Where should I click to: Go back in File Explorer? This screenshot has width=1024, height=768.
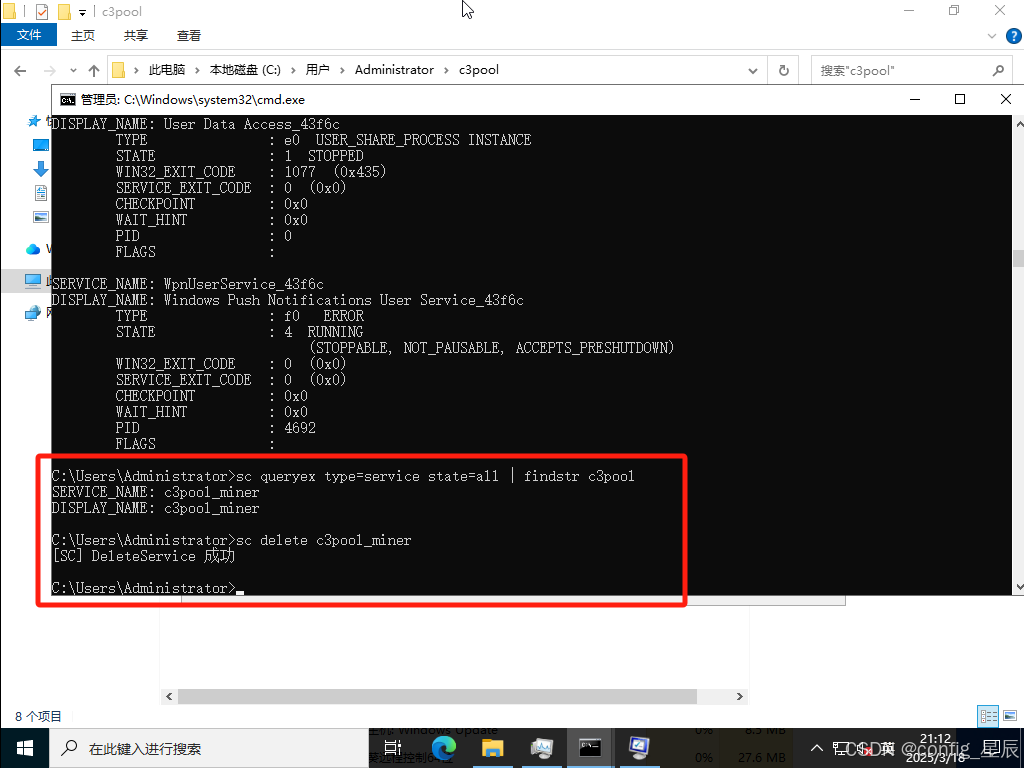pyautogui.click(x=20, y=71)
